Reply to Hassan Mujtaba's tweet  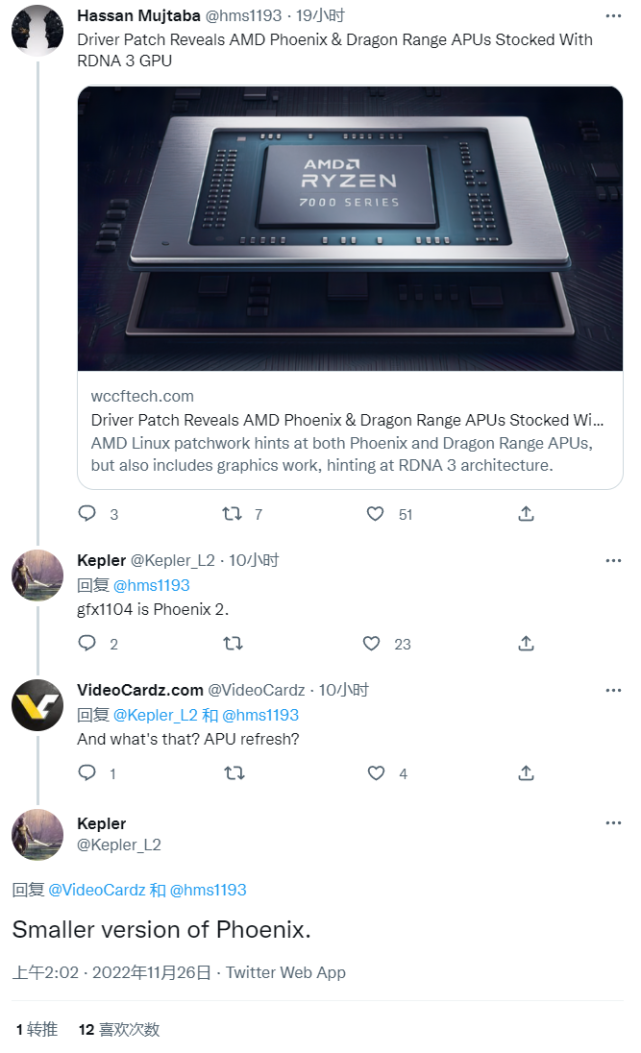click(85, 513)
